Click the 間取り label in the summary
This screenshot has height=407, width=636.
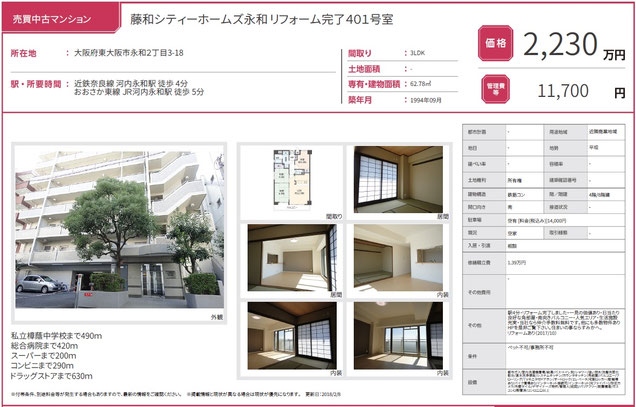[x=360, y=53]
